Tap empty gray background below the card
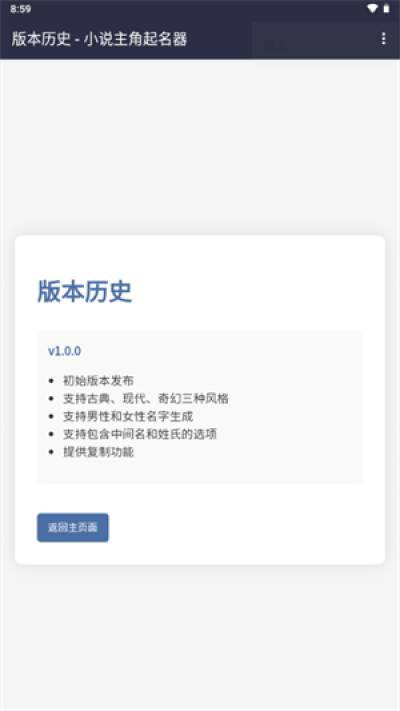Screen dimensions: 400x711 (200, 635)
